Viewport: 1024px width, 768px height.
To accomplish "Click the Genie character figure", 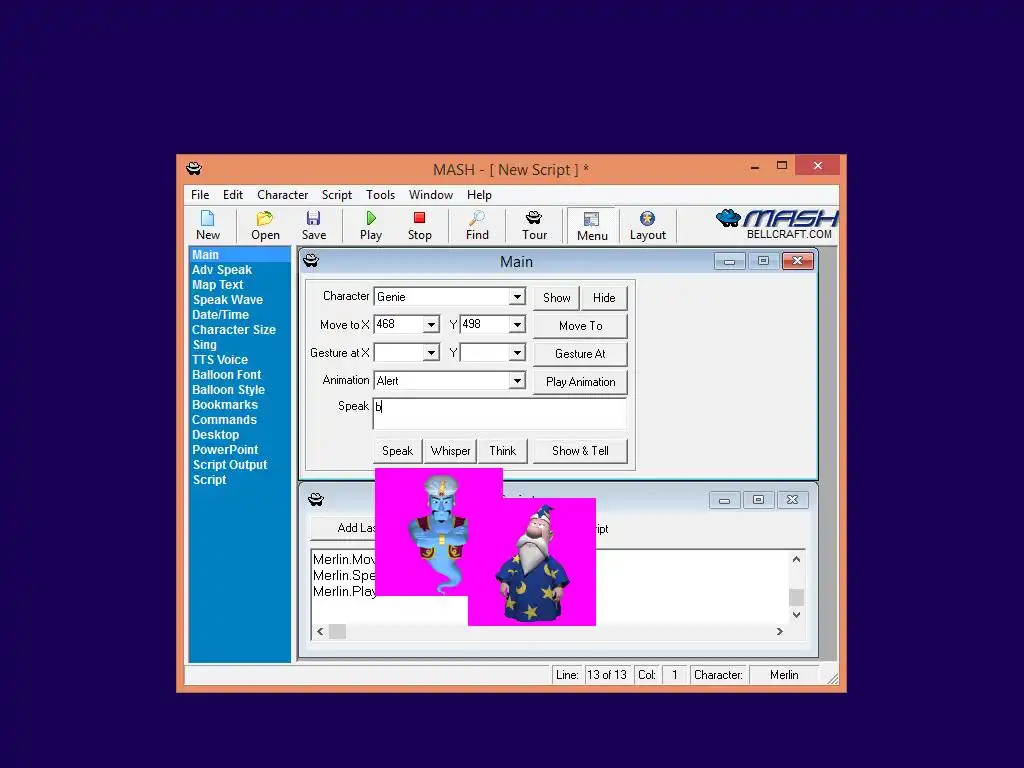I will pos(439,532).
